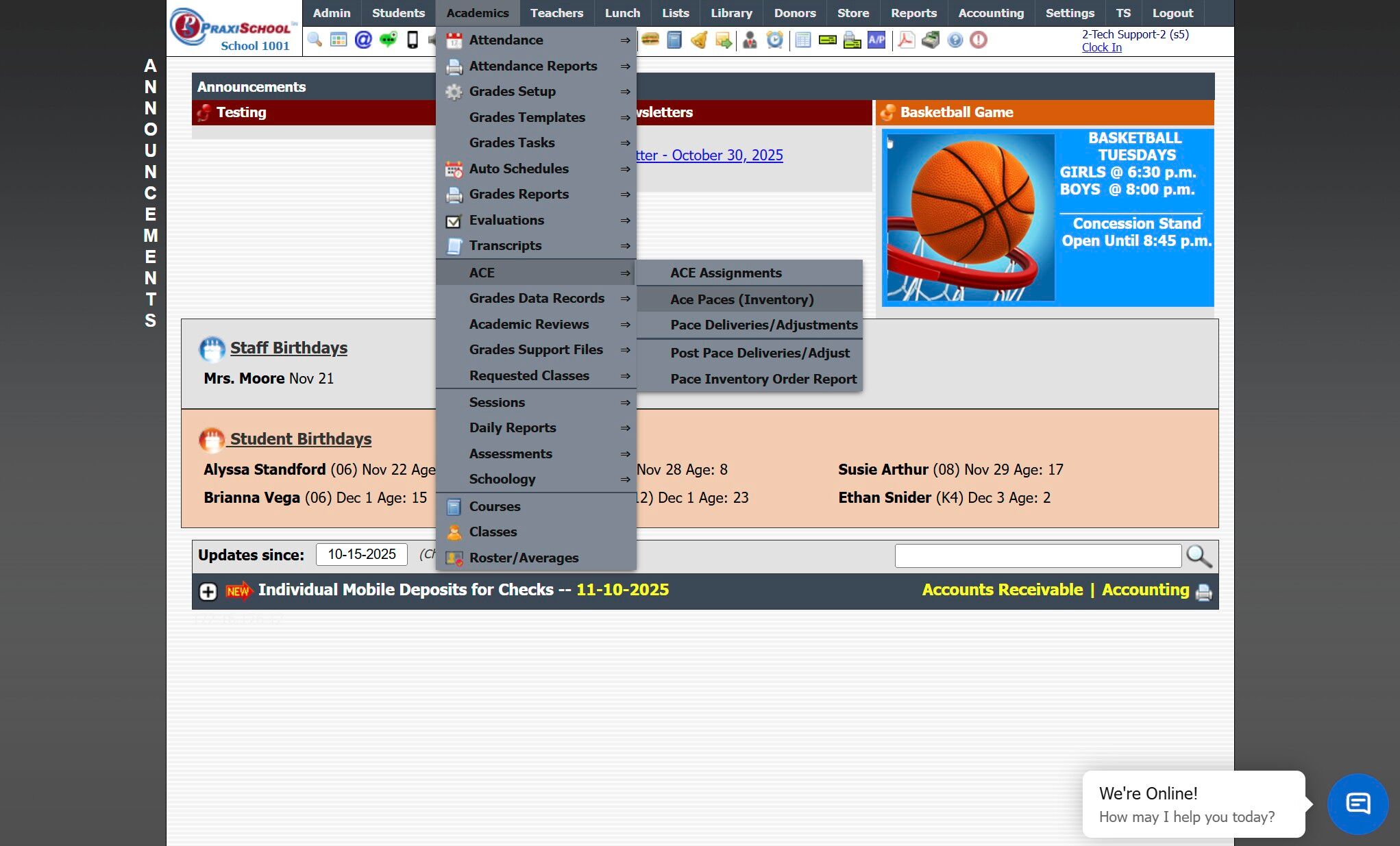Open the live chat bubble button
This screenshot has height=846, width=1400.
[x=1358, y=804]
